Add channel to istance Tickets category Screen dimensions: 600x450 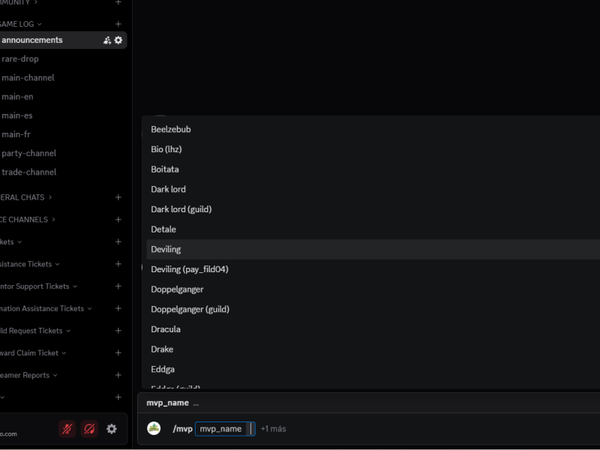[118, 264]
